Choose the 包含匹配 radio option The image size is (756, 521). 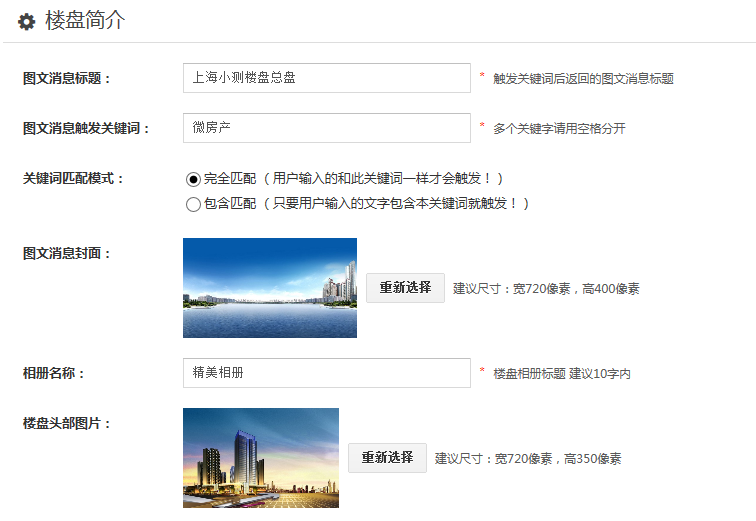click(193, 204)
